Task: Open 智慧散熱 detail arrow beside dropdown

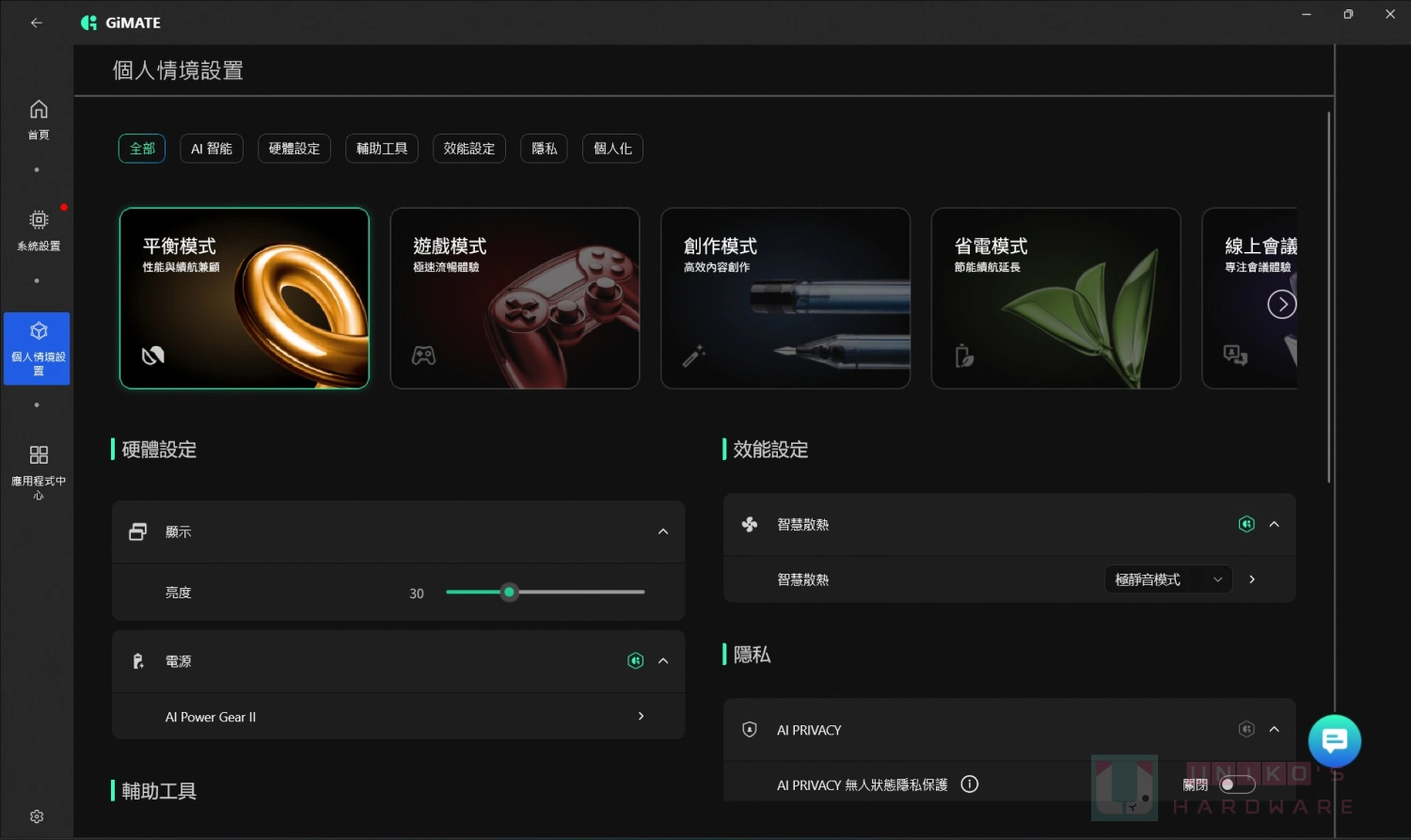Action: [1252, 579]
